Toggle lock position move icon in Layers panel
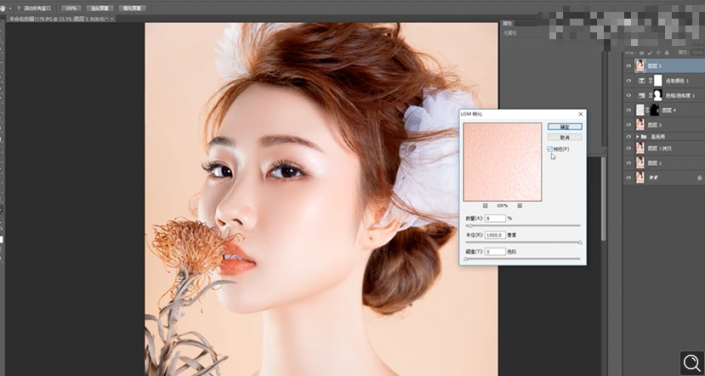The image size is (705, 376). coord(658,53)
